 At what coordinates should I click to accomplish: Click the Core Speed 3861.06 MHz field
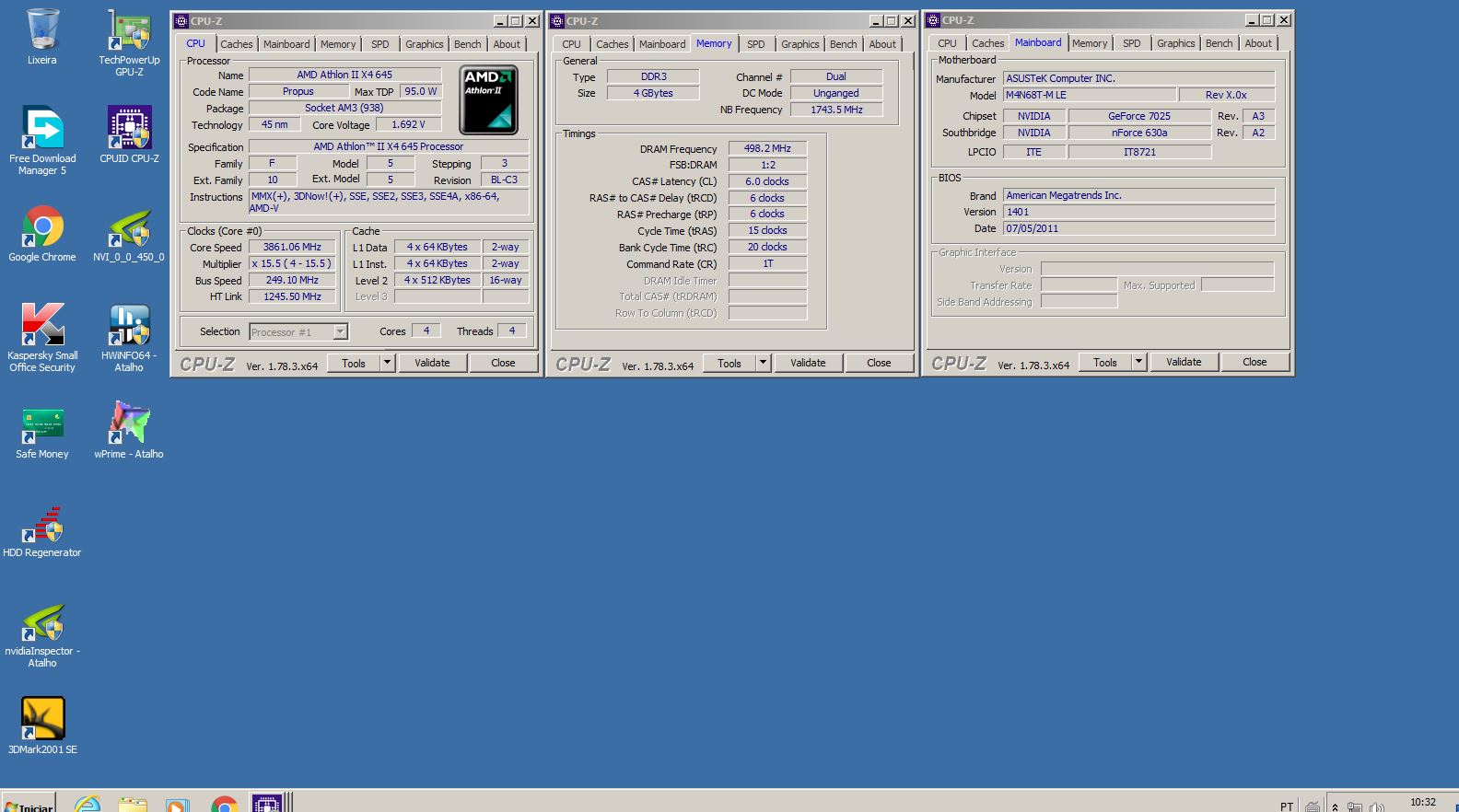point(293,247)
